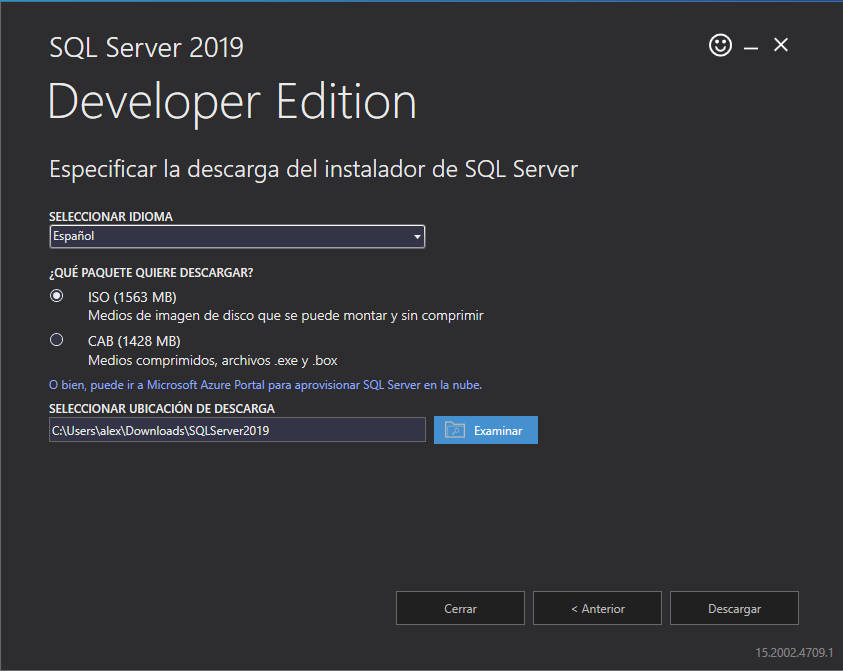Select the CAB (1428 MB) radio option

[x=56, y=340]
